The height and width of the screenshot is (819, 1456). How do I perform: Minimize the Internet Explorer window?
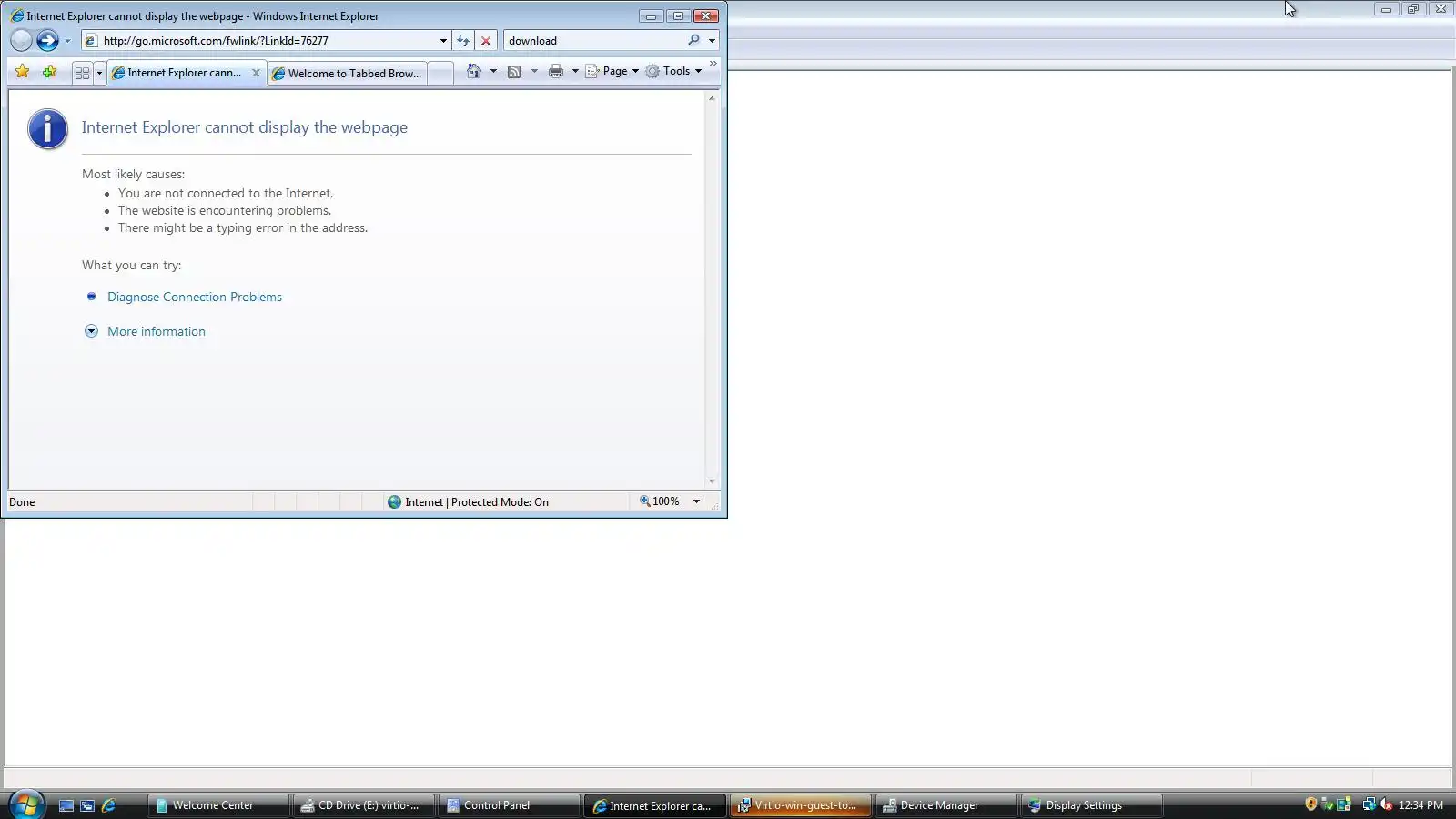(651, 15)
